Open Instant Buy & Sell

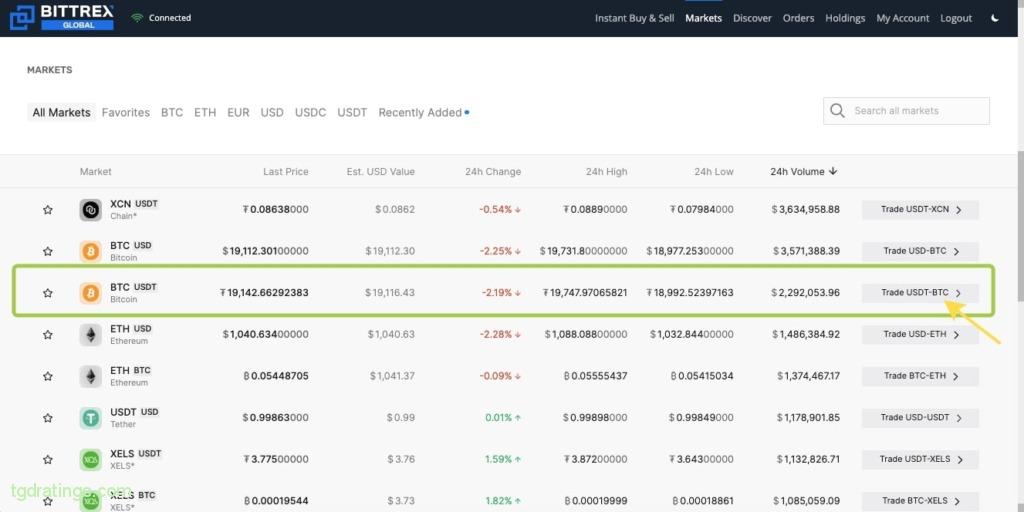pyautogui.click(x=634, y=18)
